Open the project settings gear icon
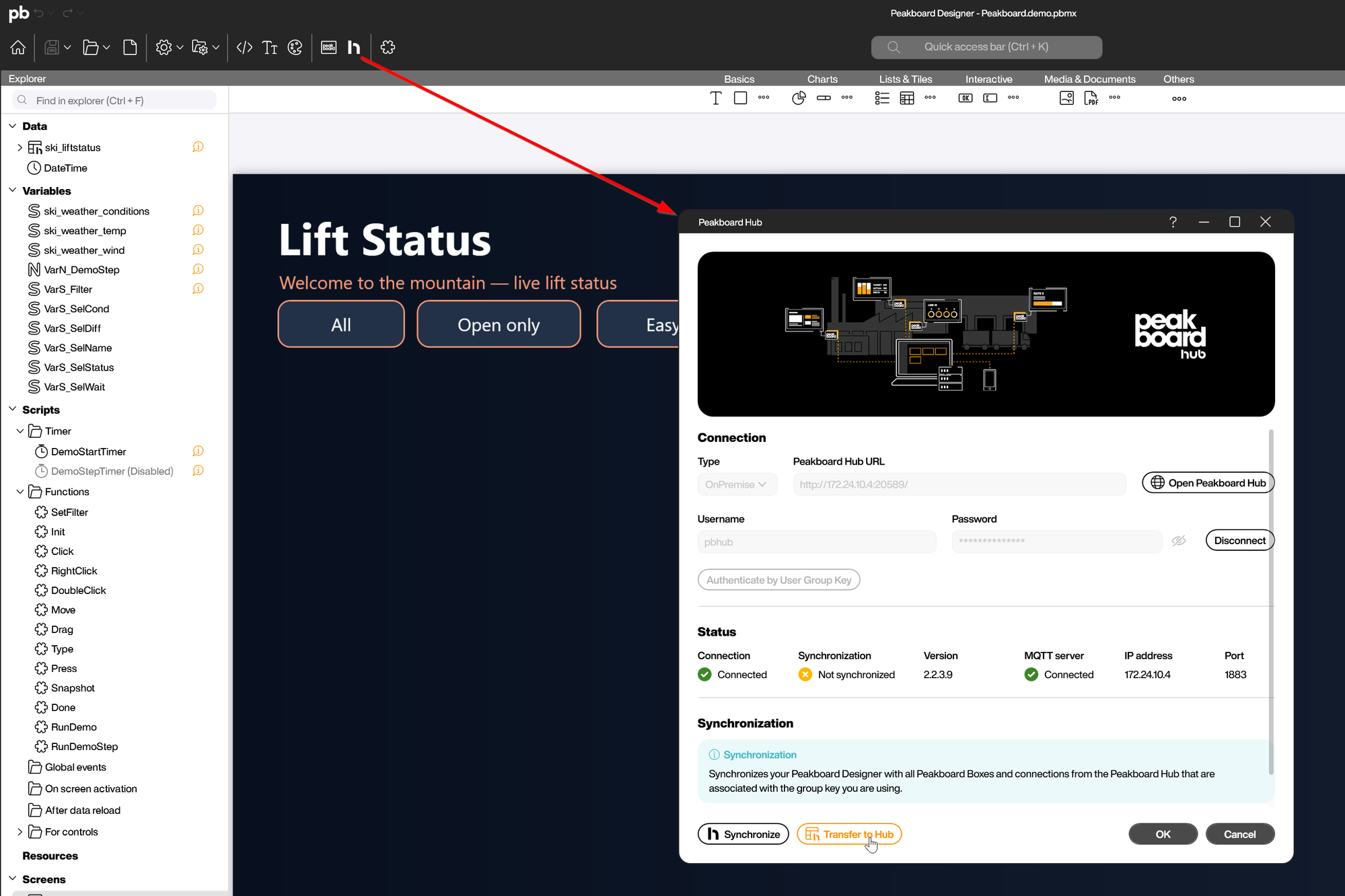Image resolution: width=1345 pixels, height=896 pixels. (163, 47)
